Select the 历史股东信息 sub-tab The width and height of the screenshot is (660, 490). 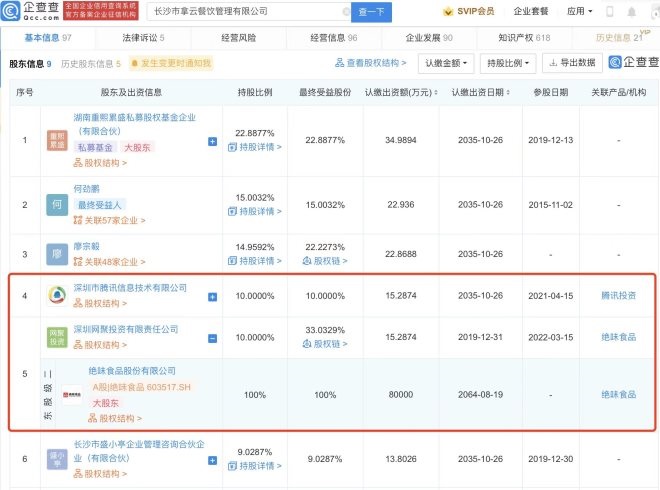[88, 63]
